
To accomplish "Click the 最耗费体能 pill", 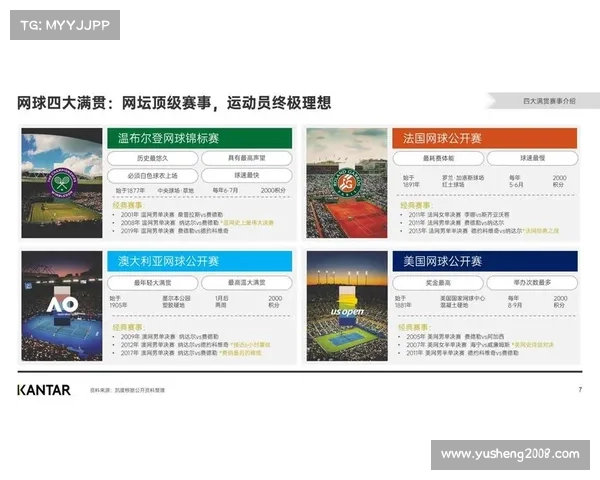I will (438, 158).
